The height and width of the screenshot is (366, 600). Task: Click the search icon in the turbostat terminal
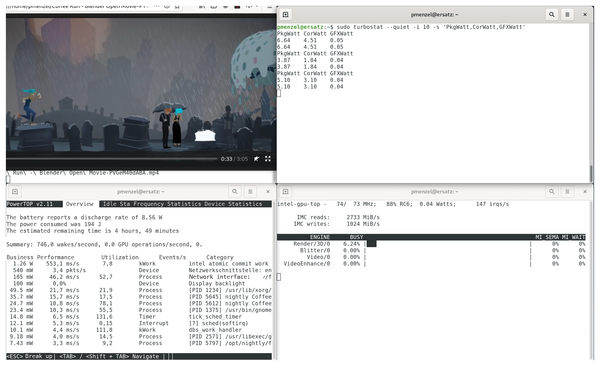coord(551,15)
